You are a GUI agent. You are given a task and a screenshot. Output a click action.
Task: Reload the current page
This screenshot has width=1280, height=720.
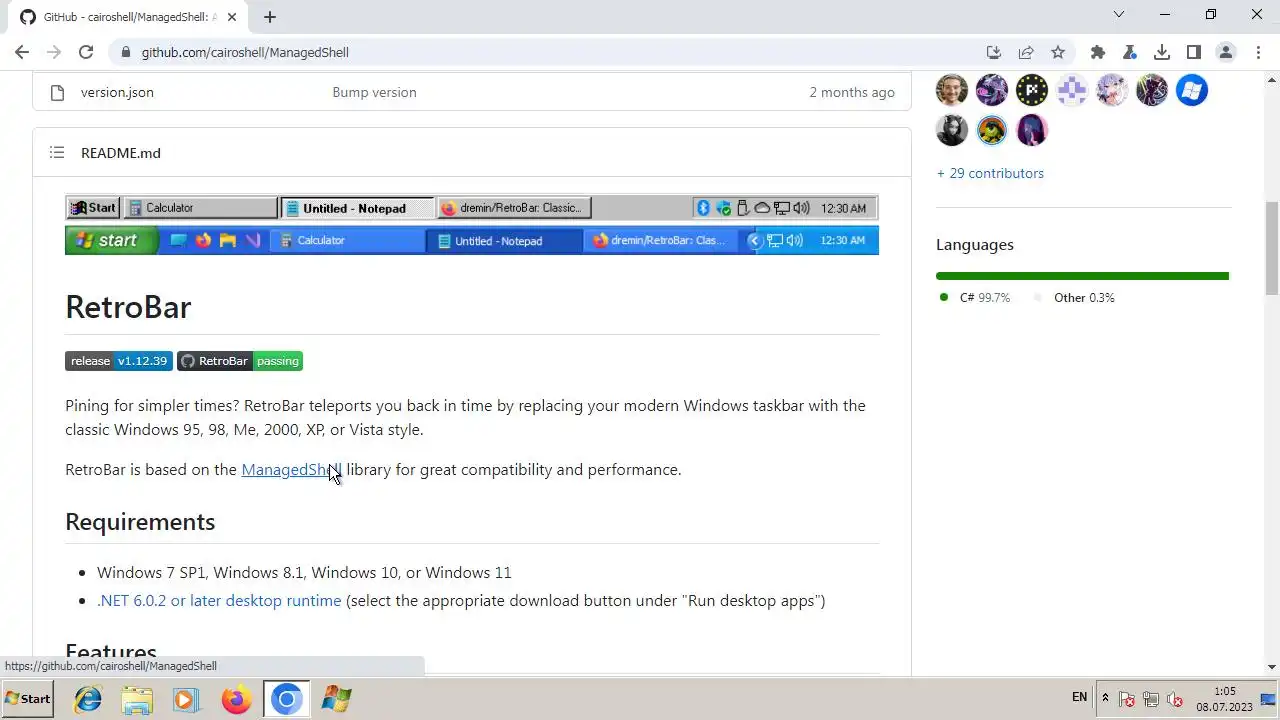[x=86, y=52]
